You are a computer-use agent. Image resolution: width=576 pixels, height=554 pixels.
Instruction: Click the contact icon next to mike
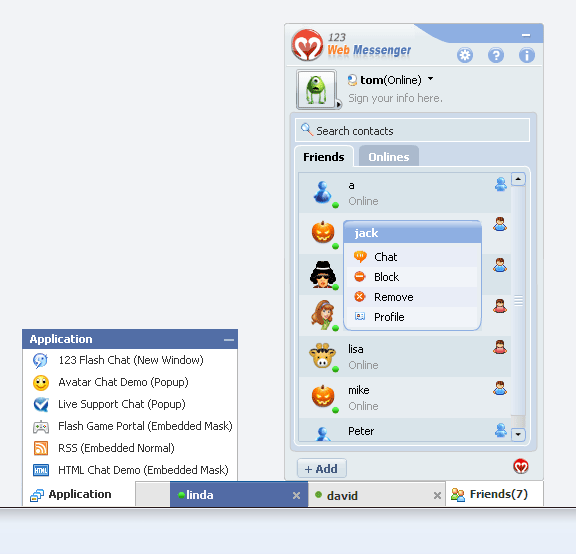pyautogui.click(x=500, y=388)
